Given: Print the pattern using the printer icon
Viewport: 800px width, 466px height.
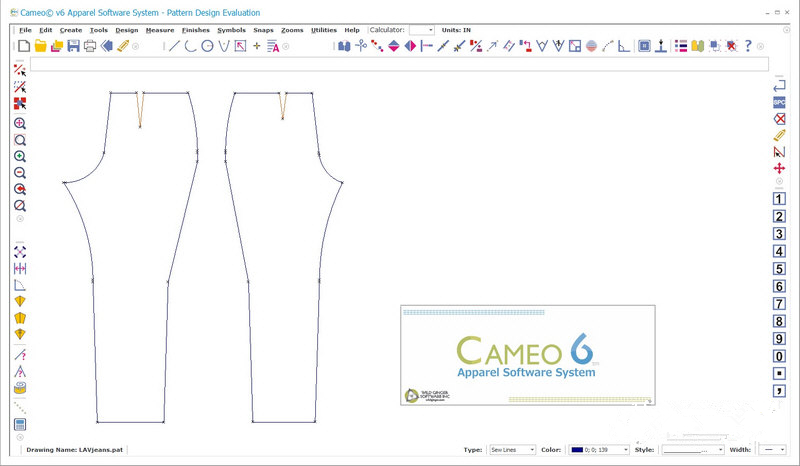Looking at the screenshot, I should pyautogui.click(x=90, y=46).
